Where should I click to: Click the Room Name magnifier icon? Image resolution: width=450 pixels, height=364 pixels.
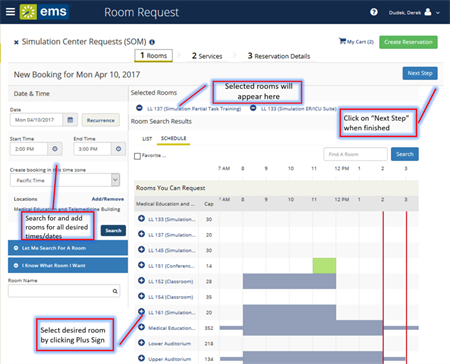[115, 291]
